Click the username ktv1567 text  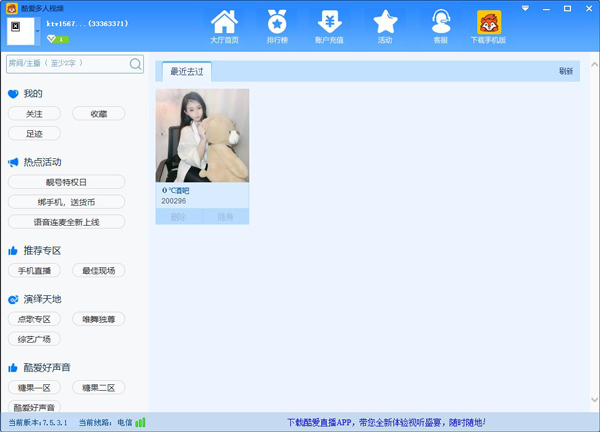click(x=87, y=24)
